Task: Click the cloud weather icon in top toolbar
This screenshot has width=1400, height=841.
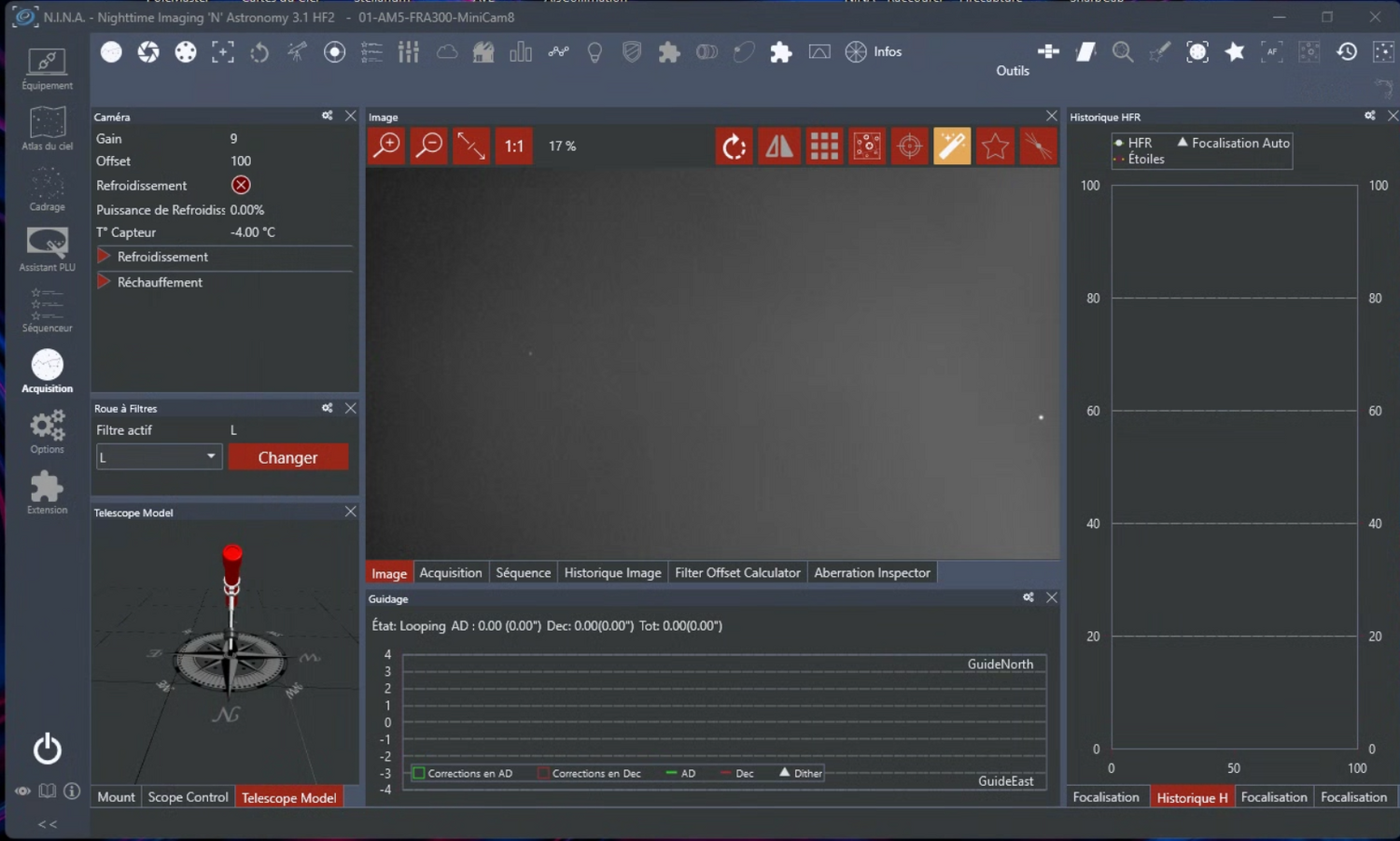Action: tap(447, 52)
